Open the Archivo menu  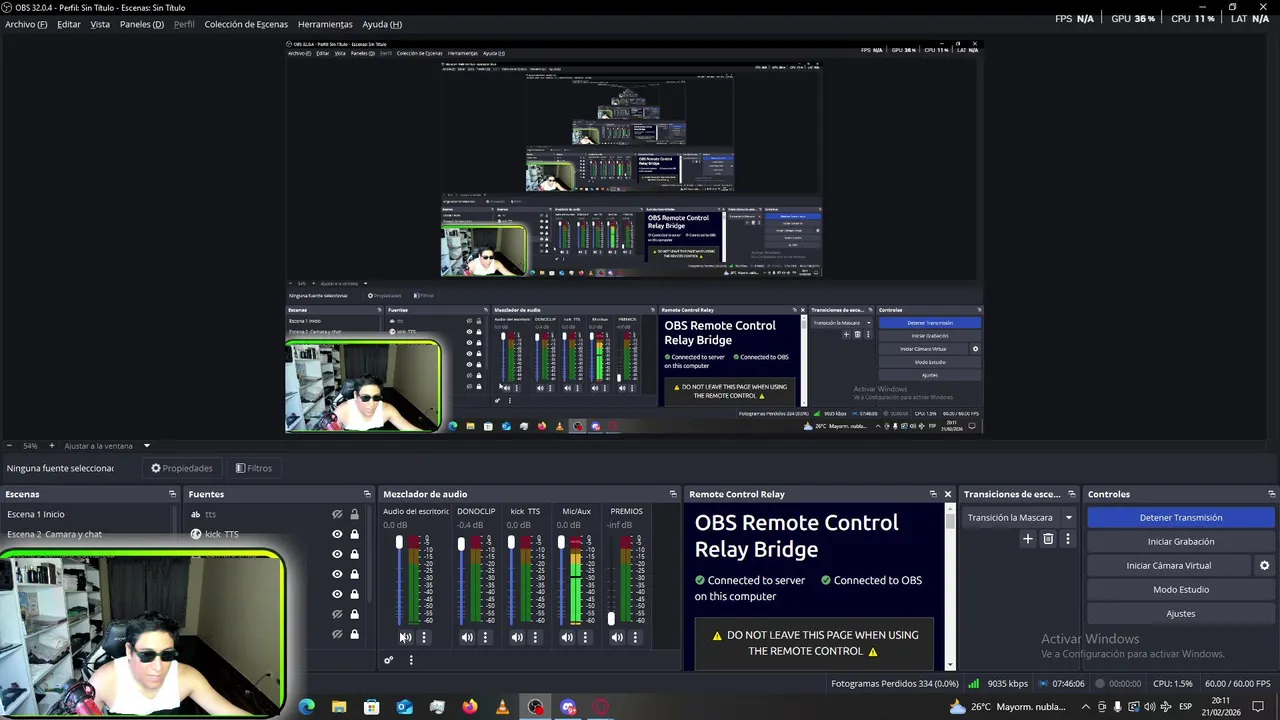tap(26, 24)
